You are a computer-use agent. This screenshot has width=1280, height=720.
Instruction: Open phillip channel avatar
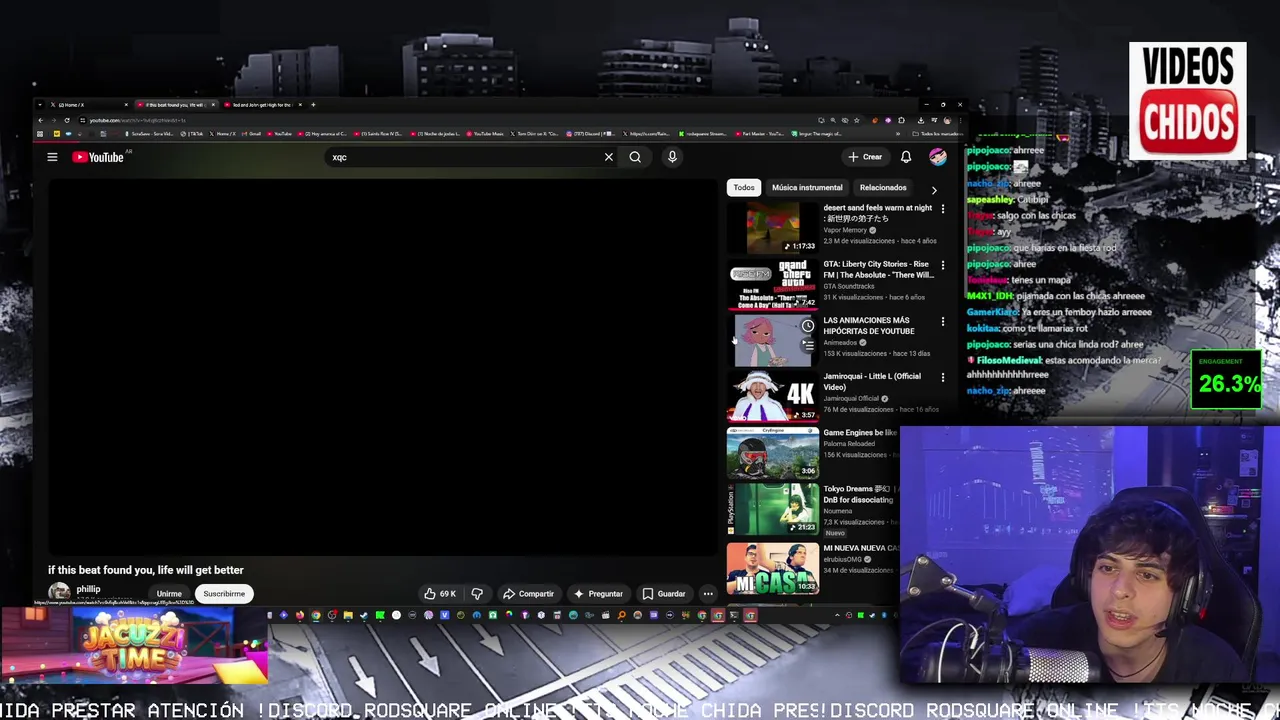59,593
